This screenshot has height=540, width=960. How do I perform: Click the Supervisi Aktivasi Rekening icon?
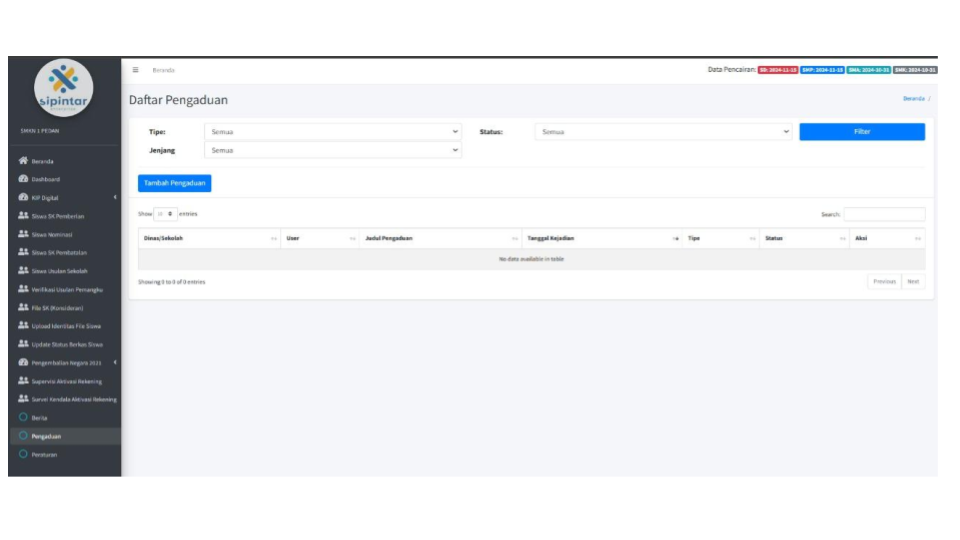pos(23,380)
